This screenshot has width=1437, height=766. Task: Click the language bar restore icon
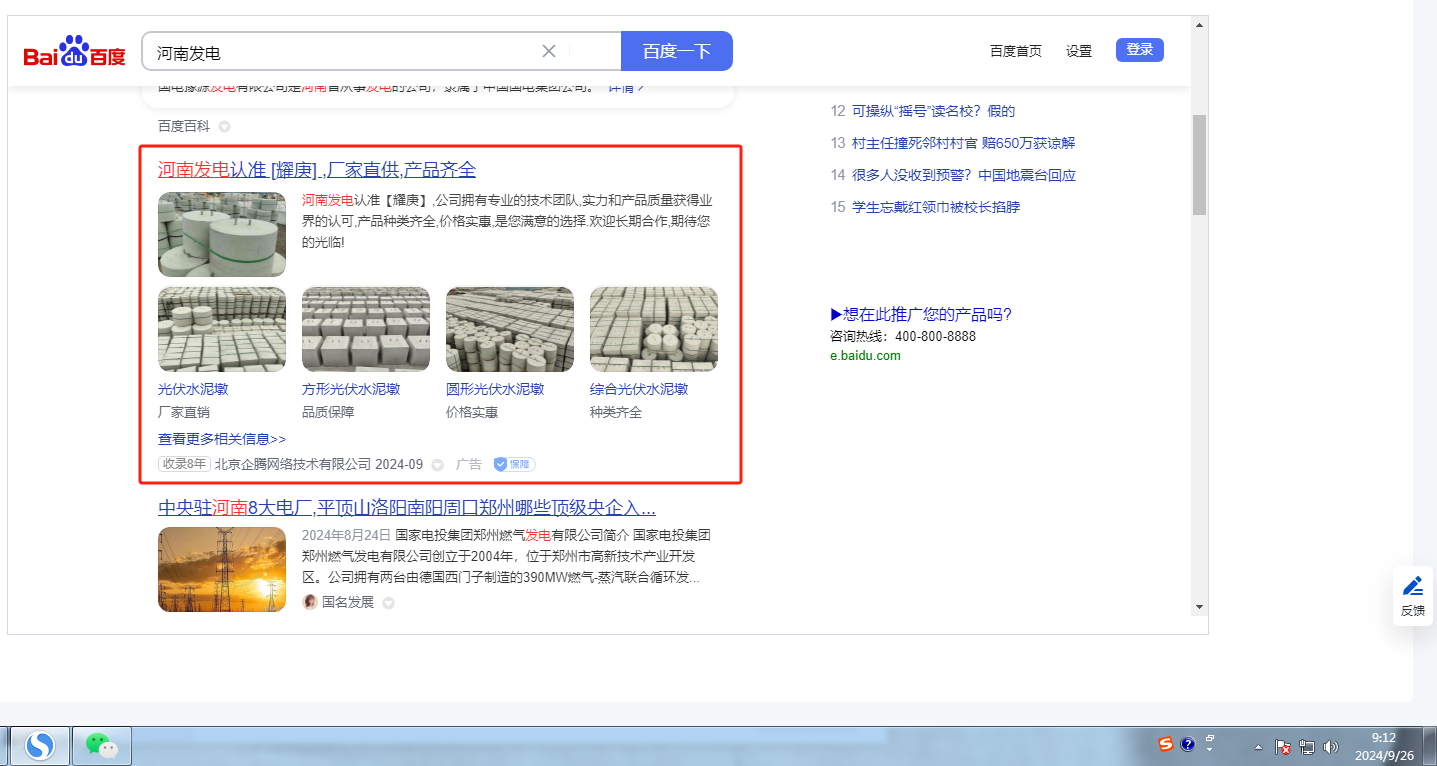pyautogui.click(x=1210, y=738)
